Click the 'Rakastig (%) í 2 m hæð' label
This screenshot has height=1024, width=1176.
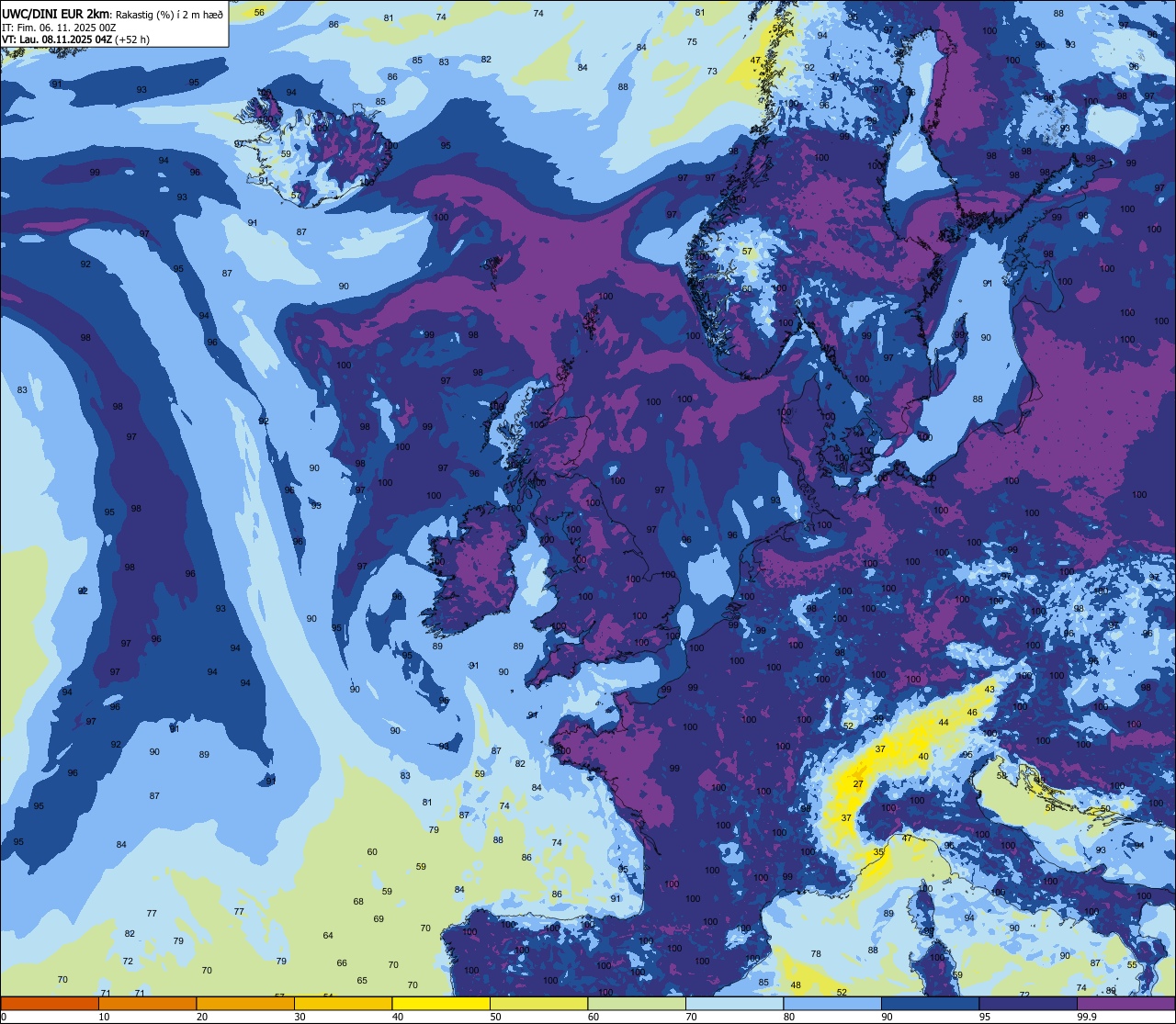[169, 14]
